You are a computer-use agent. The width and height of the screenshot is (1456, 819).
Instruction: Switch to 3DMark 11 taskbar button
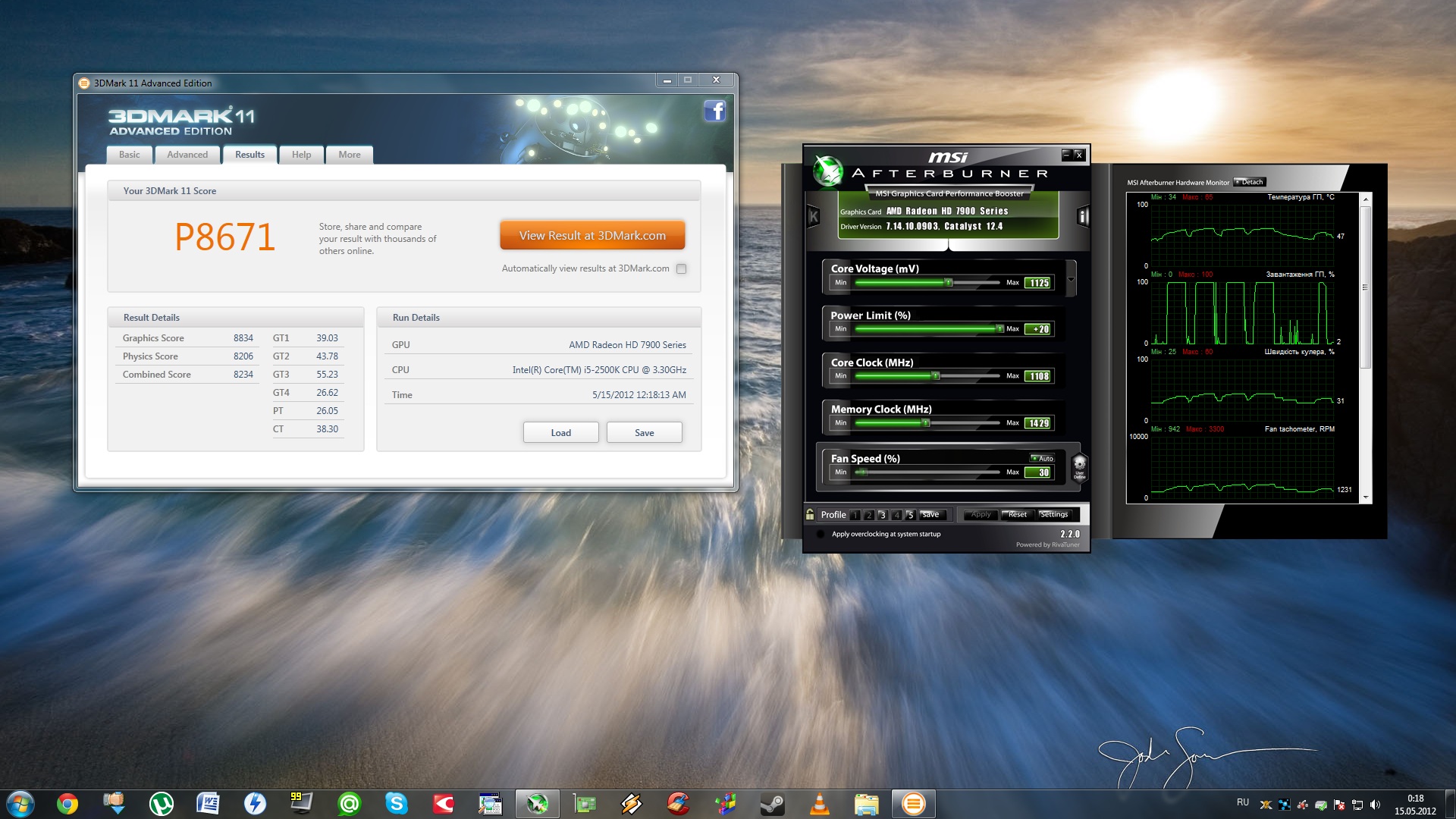[x=913, y=804]
